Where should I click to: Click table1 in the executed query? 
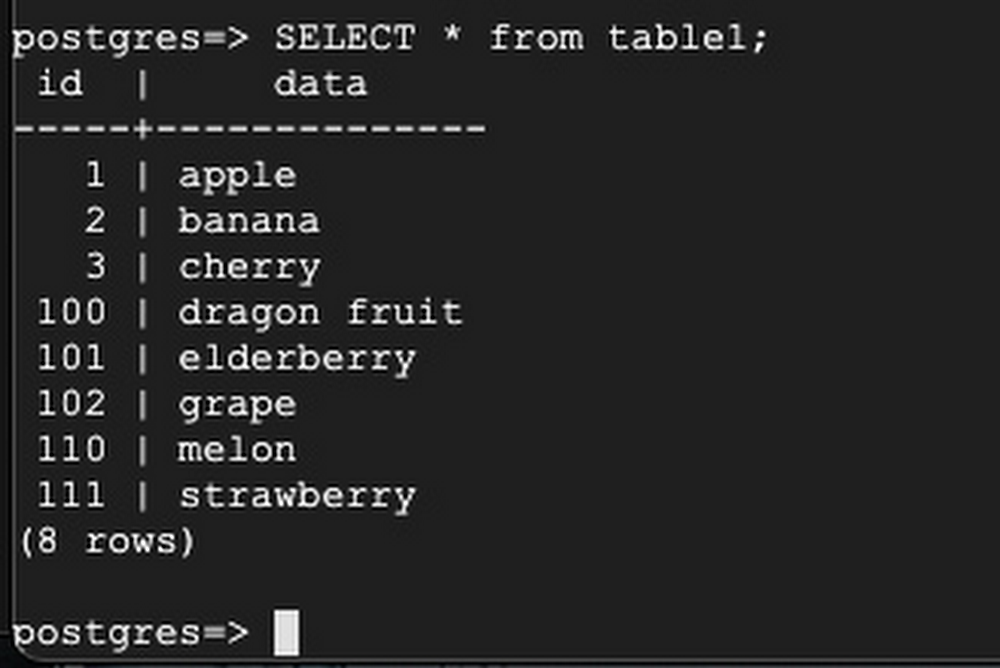[x=687, y=39]
